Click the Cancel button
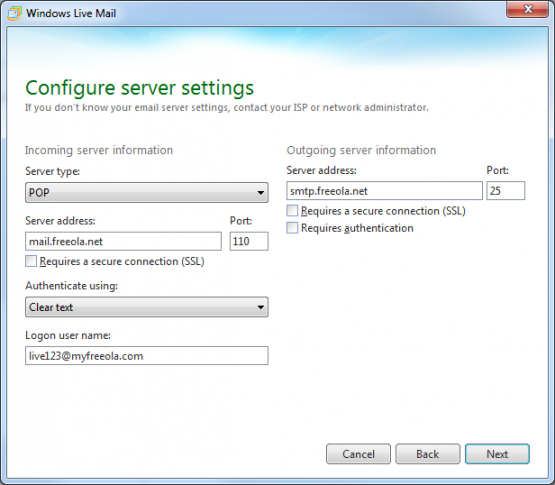This screenshot has height=485, width=555. tap(358, 454)
